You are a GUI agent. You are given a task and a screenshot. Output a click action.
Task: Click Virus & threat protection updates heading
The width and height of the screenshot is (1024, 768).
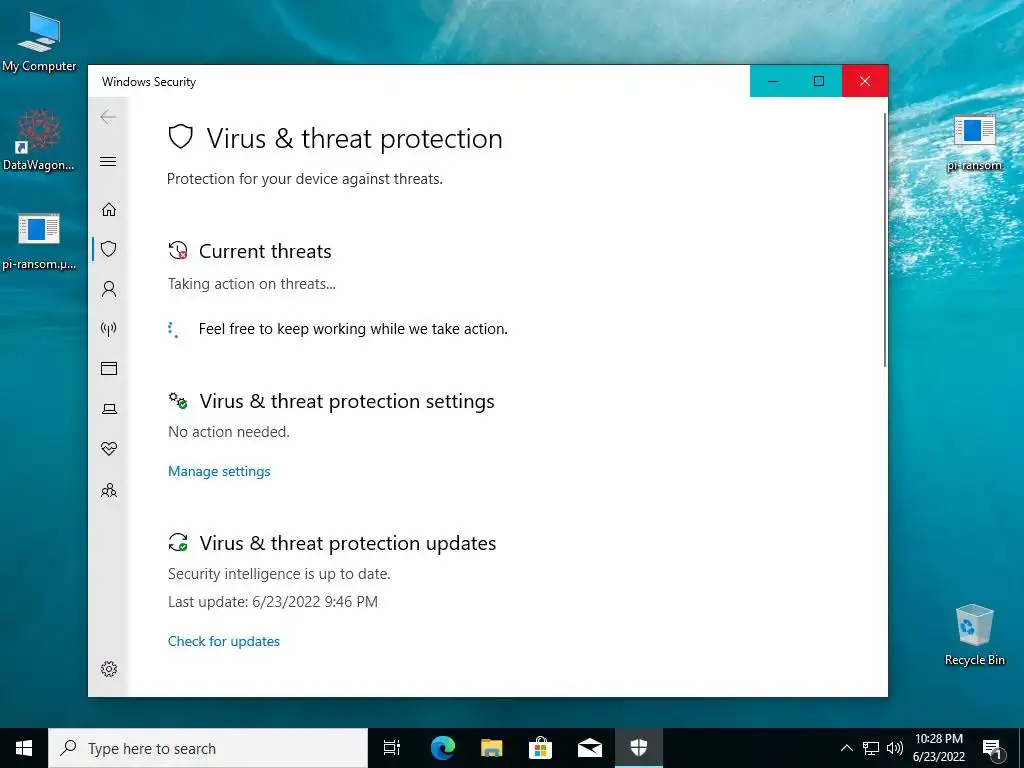click(347, 543)
